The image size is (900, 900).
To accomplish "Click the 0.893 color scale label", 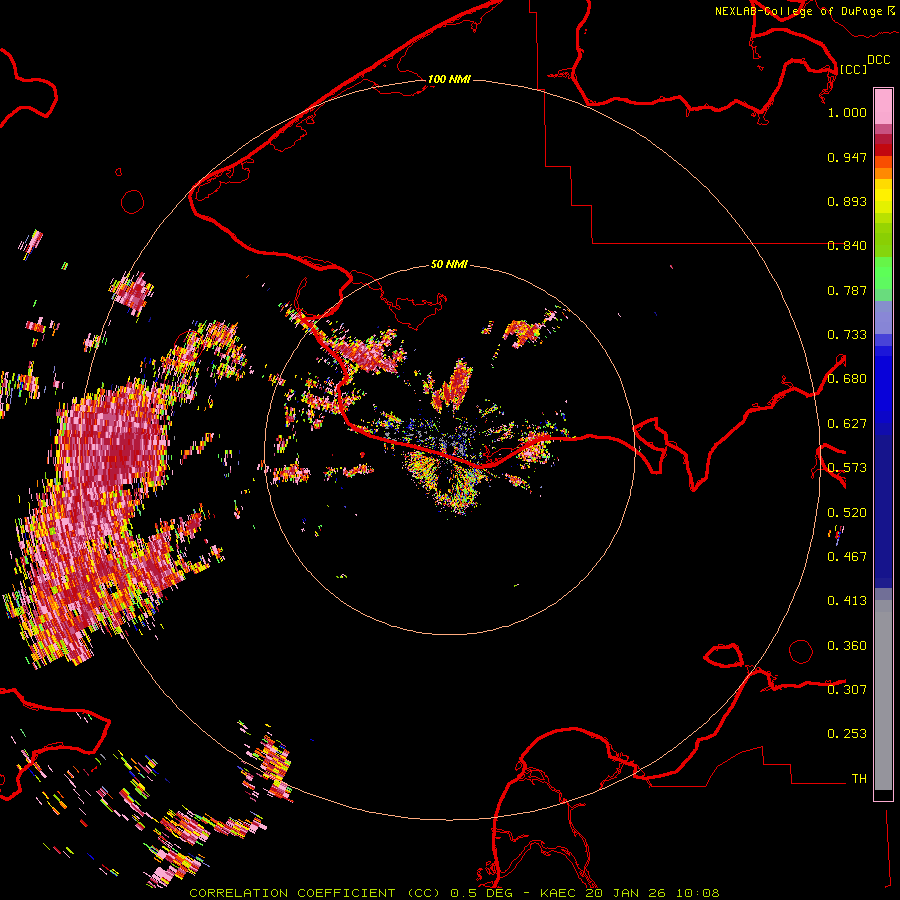I will (x=847, y=201).
